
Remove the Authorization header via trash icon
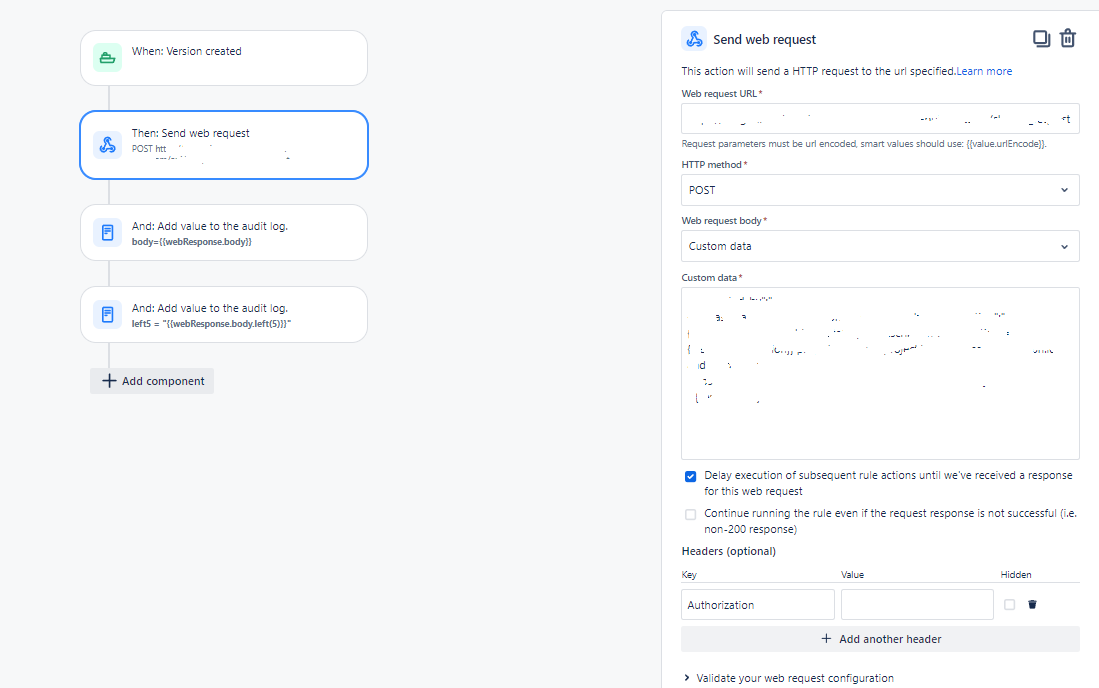(1032, 604)
